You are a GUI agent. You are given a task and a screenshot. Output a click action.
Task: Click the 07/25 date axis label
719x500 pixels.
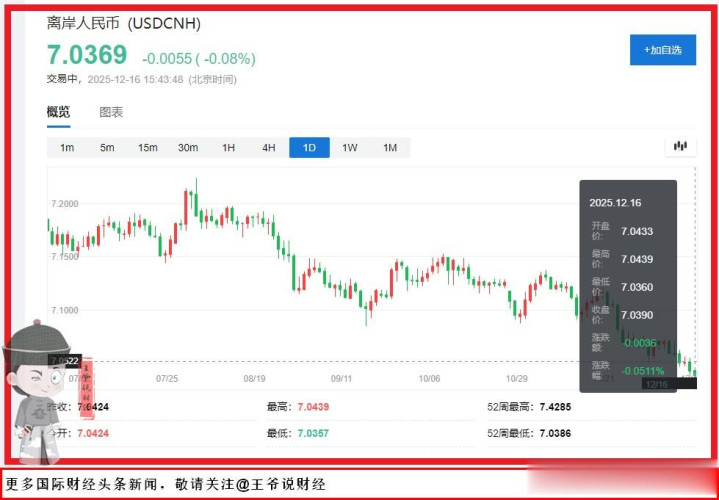[167, 379]
